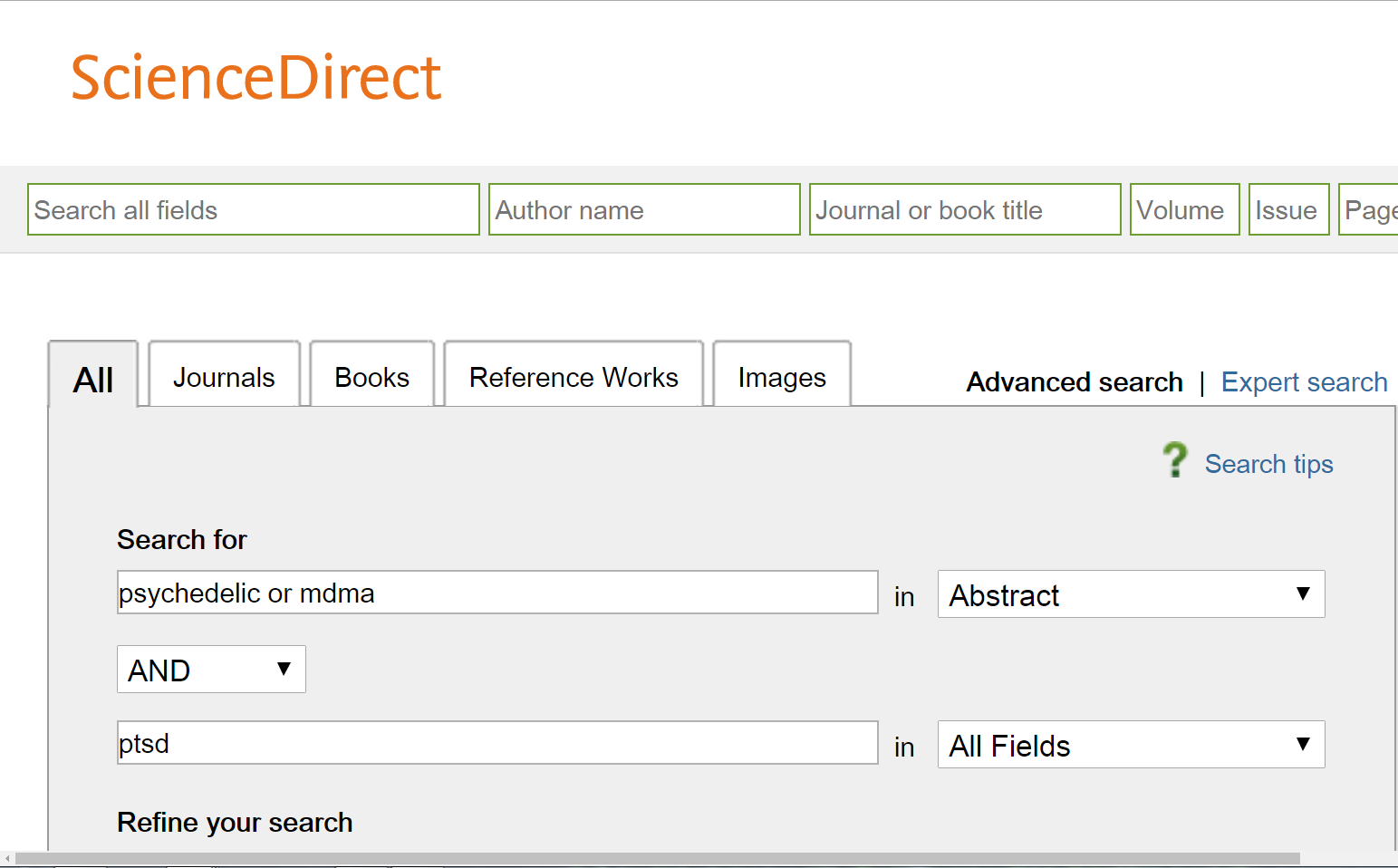The image size is (1398, 868).
Task: Click the 'ptsd' search term box
Action: point(497,743)
